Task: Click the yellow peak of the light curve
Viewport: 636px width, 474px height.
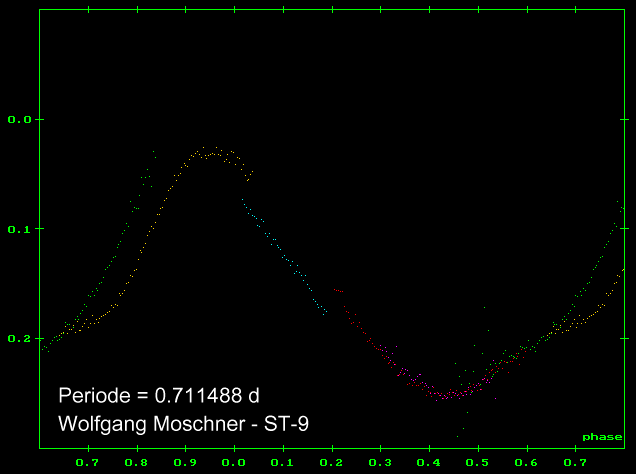Action: tap(211, 155)
